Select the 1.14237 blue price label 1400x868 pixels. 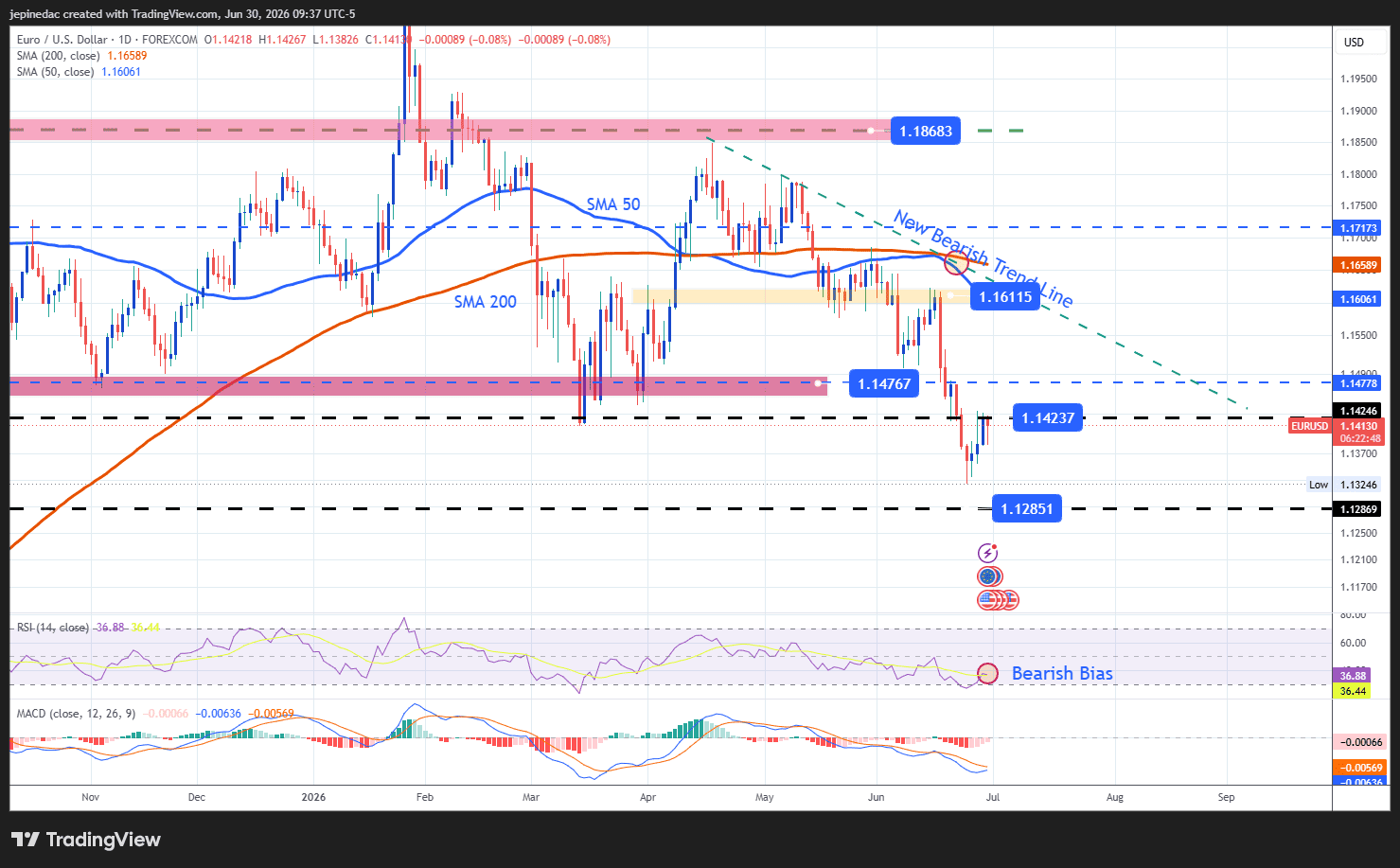click(1048, 417)
